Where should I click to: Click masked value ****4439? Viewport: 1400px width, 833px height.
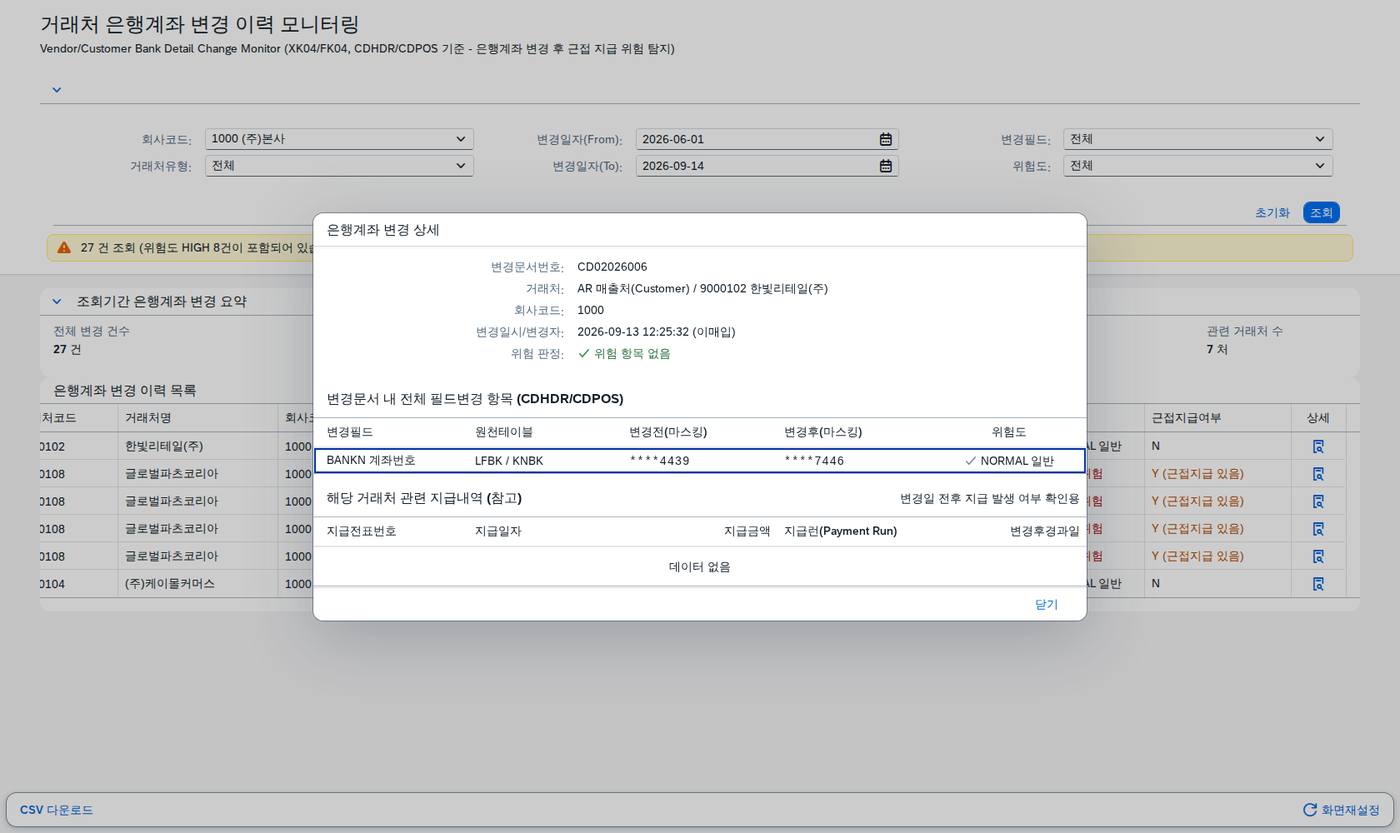click(659, 461)
